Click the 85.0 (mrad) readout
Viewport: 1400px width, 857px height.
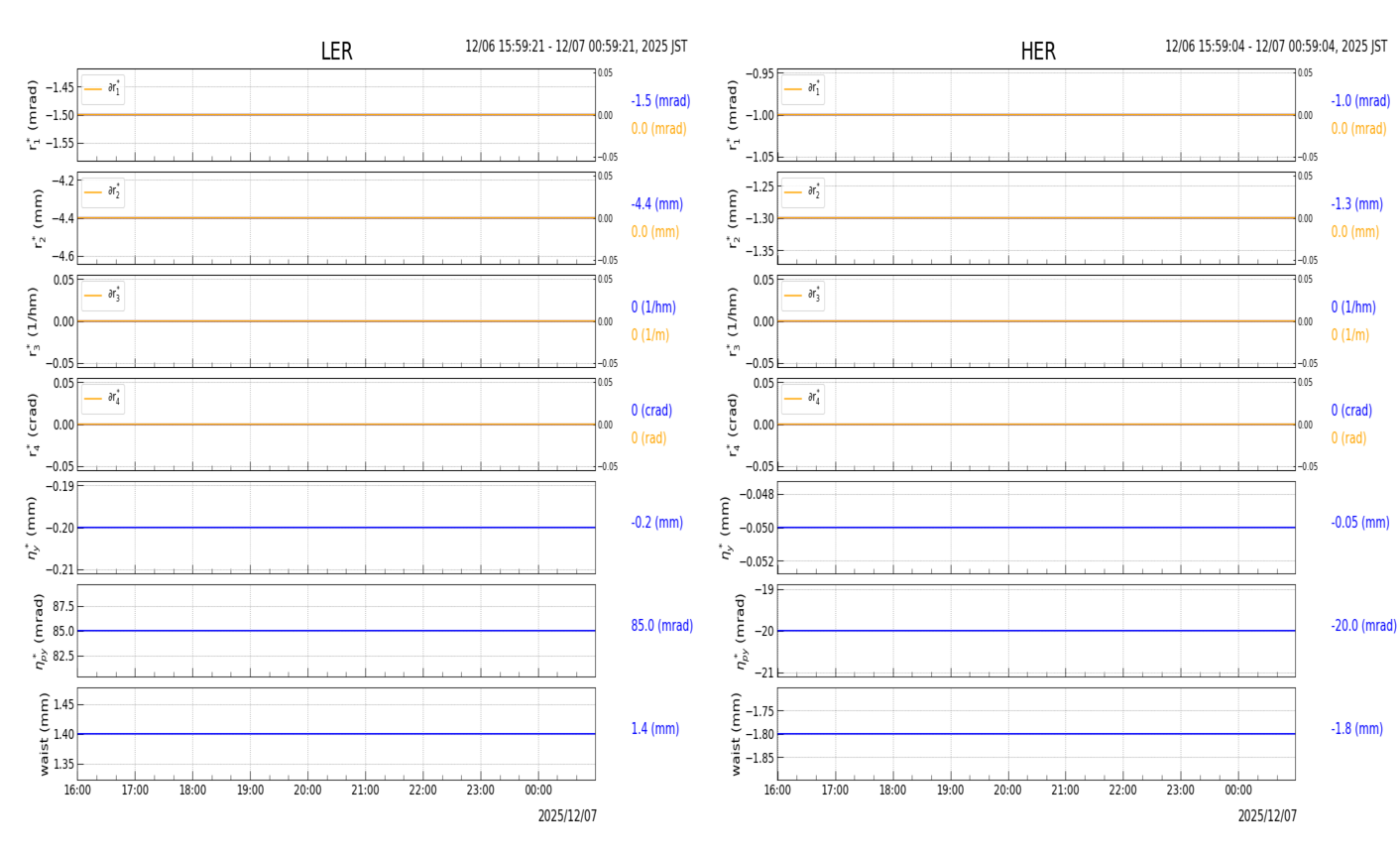pos(662,626)
